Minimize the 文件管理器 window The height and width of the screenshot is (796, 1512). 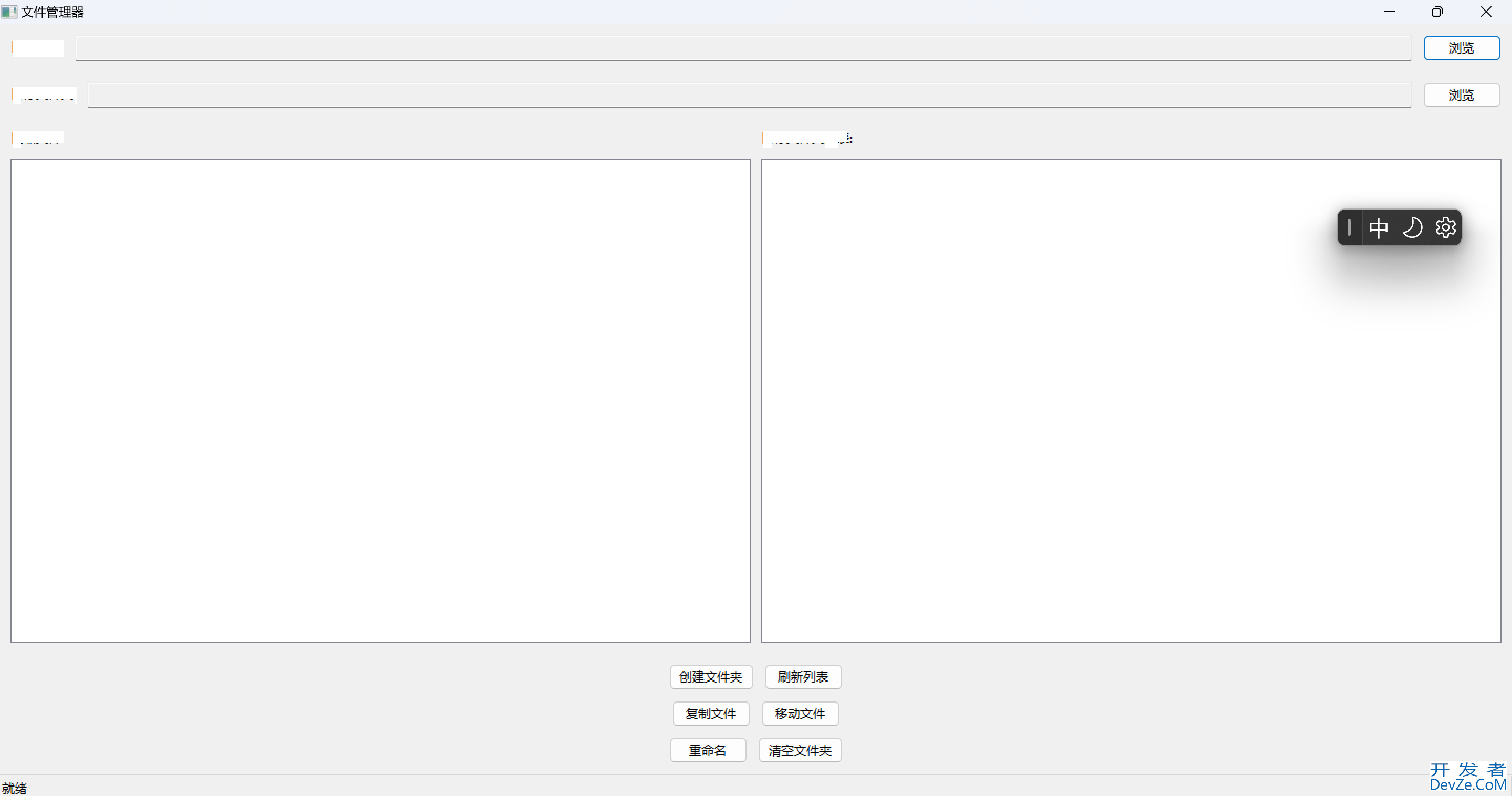[1389, 12]
